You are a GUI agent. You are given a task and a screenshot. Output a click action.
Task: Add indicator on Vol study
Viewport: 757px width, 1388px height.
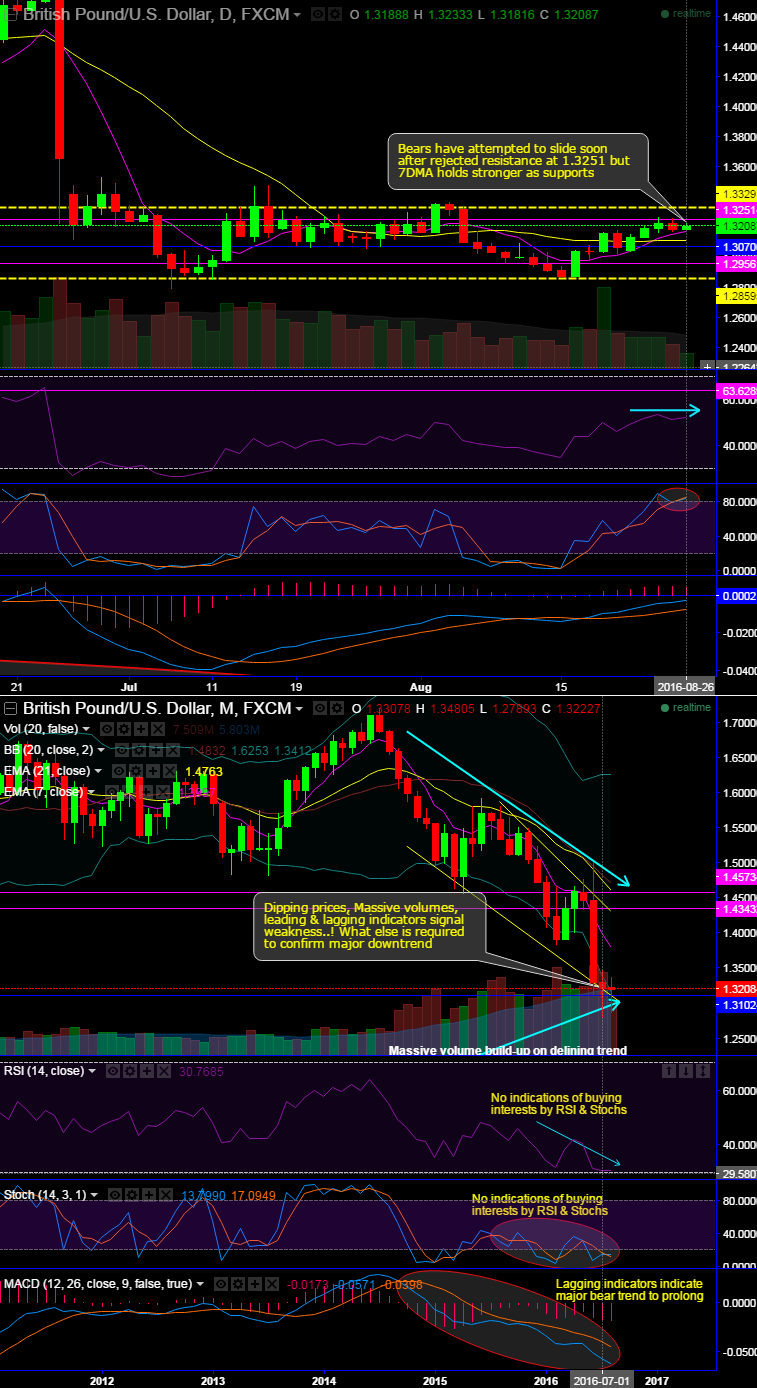(140, 729)
